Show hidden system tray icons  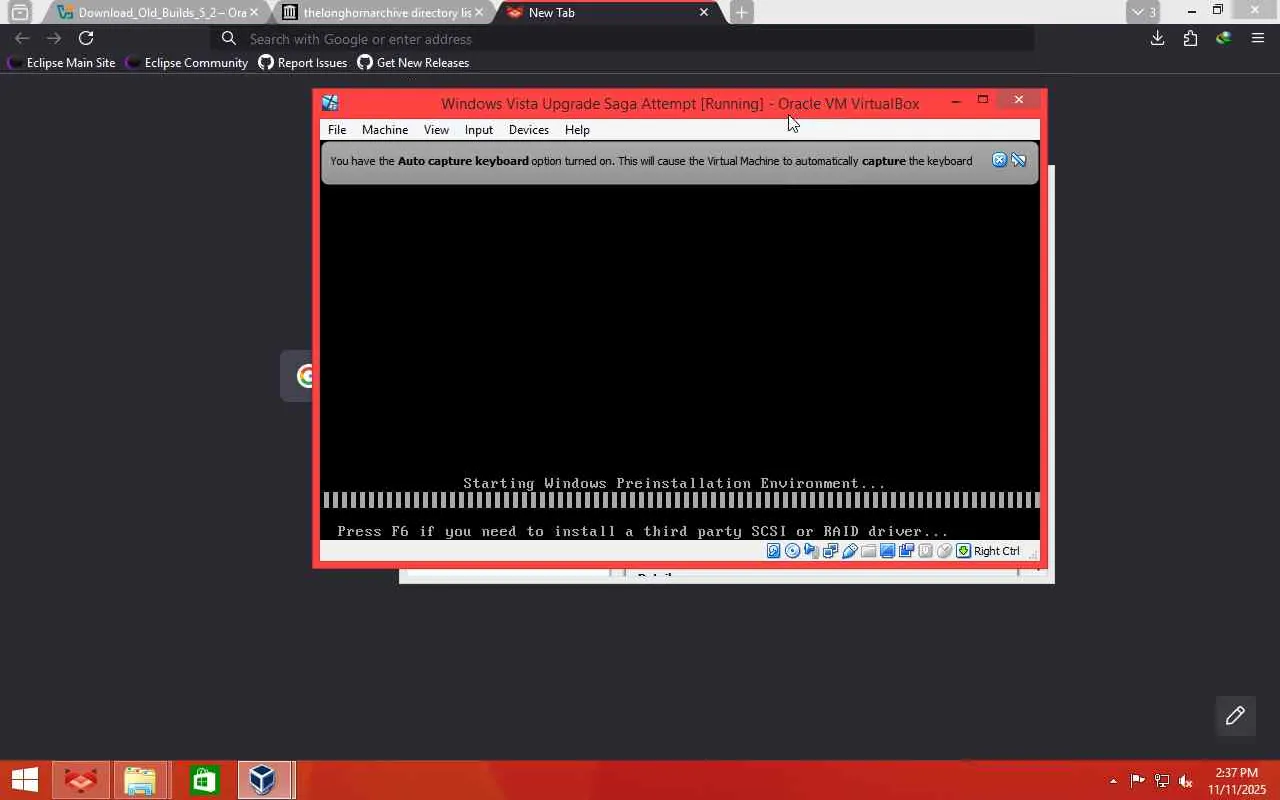1113,781
